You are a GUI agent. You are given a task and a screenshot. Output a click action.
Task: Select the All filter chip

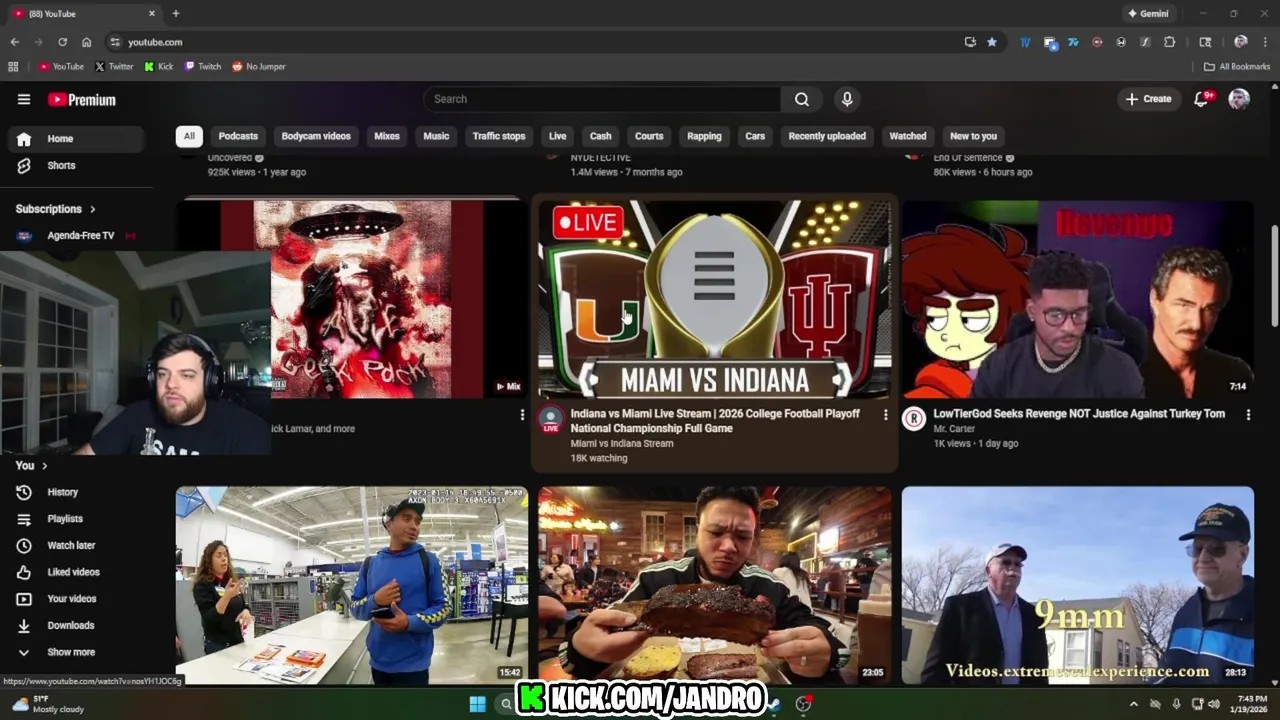(189, 136)
